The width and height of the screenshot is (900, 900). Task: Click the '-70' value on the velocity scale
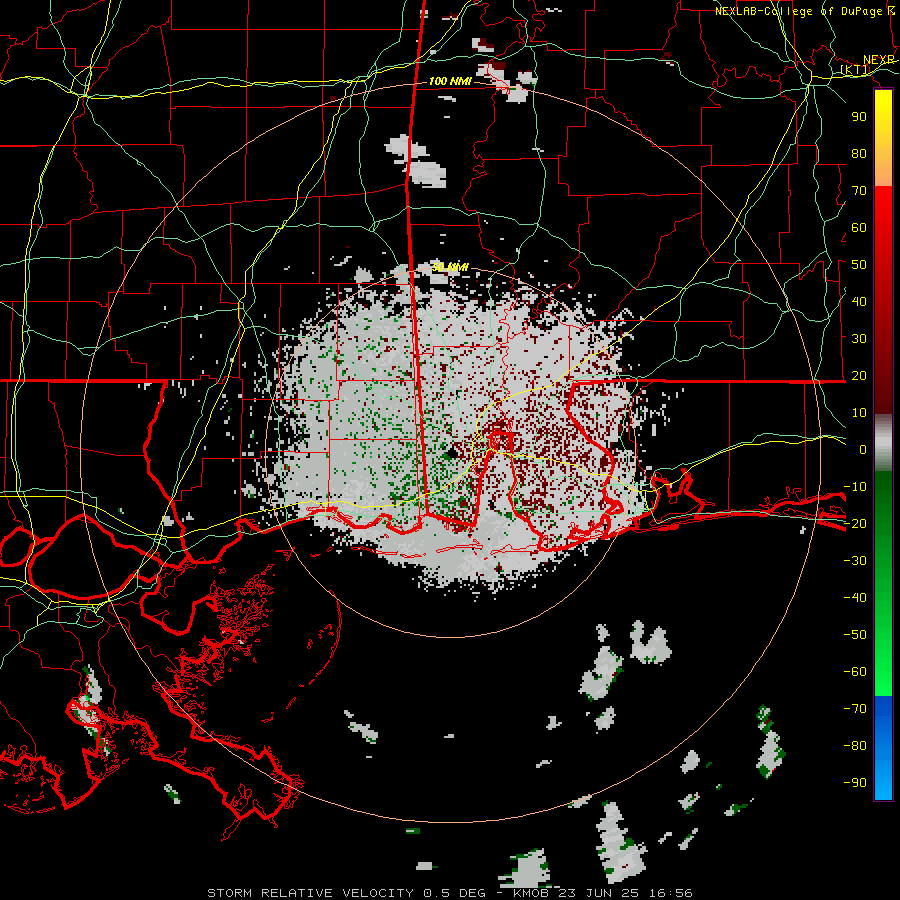click(855, 709)
